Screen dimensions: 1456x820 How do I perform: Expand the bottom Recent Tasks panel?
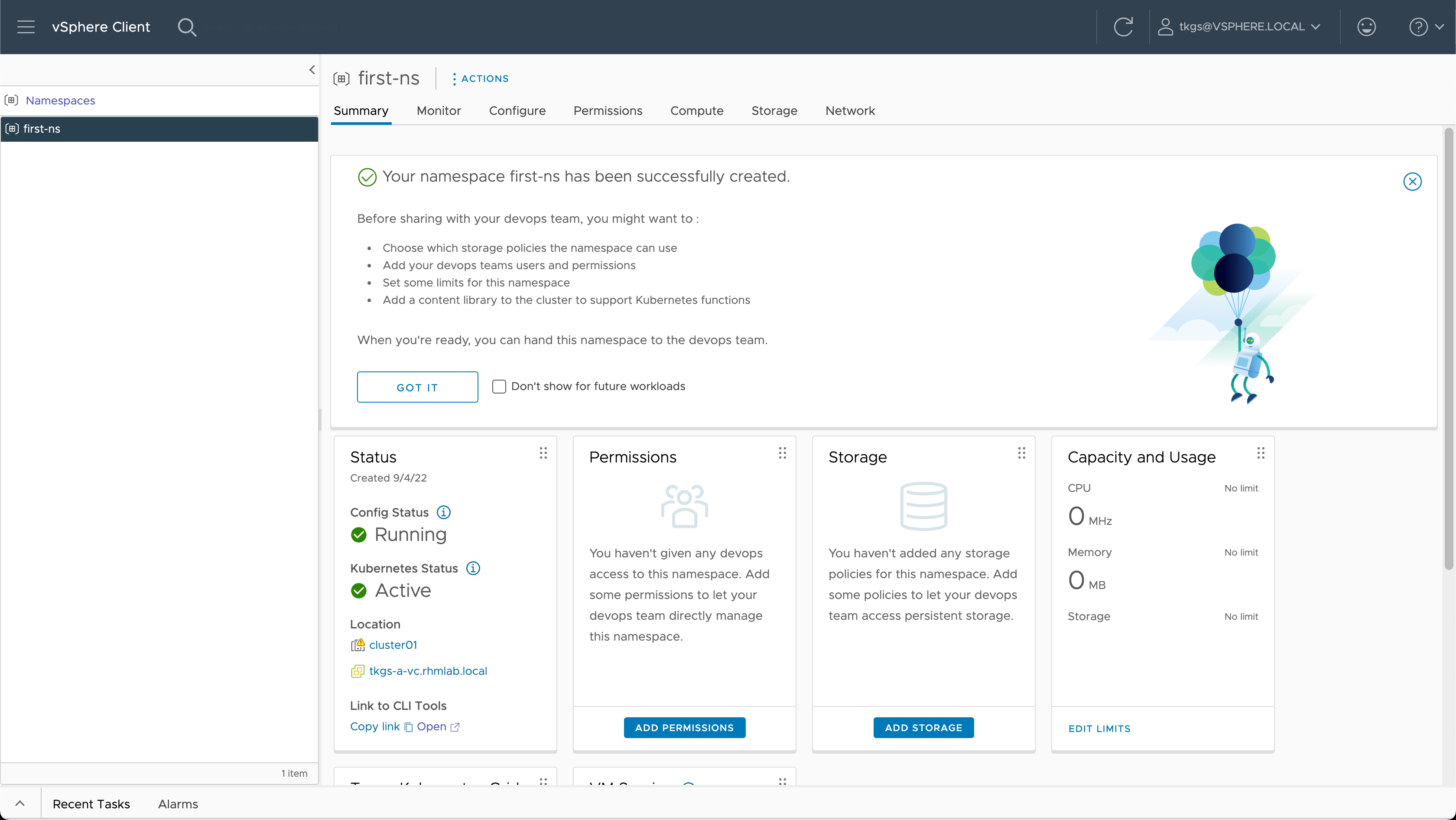(x=20, y=803)
